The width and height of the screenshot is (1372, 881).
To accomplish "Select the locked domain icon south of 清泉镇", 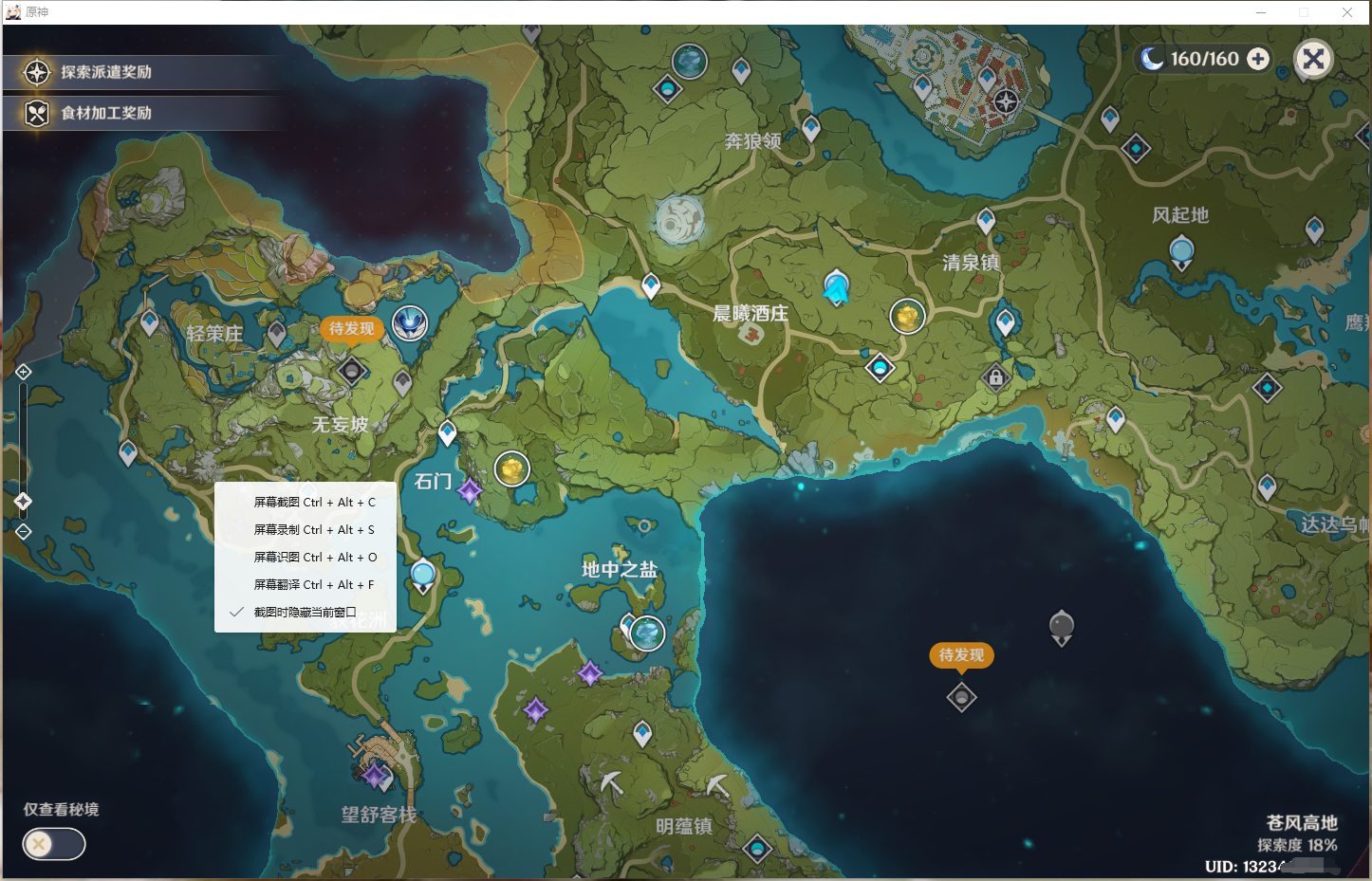I will click(x=995, y=377).
